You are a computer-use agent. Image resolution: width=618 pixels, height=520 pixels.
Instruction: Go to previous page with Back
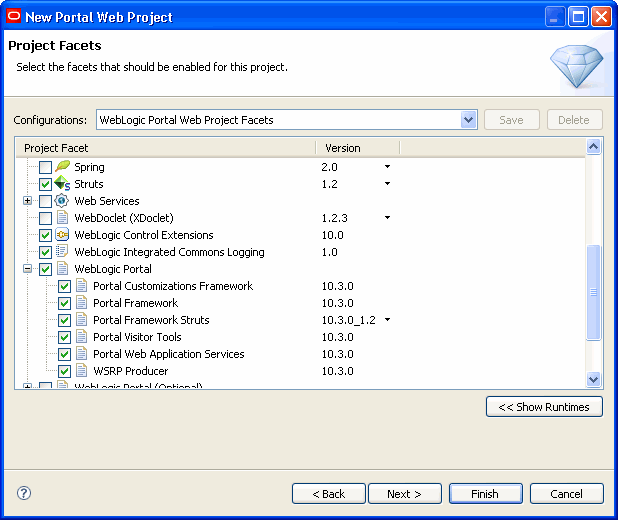click(x=328, y=494)
